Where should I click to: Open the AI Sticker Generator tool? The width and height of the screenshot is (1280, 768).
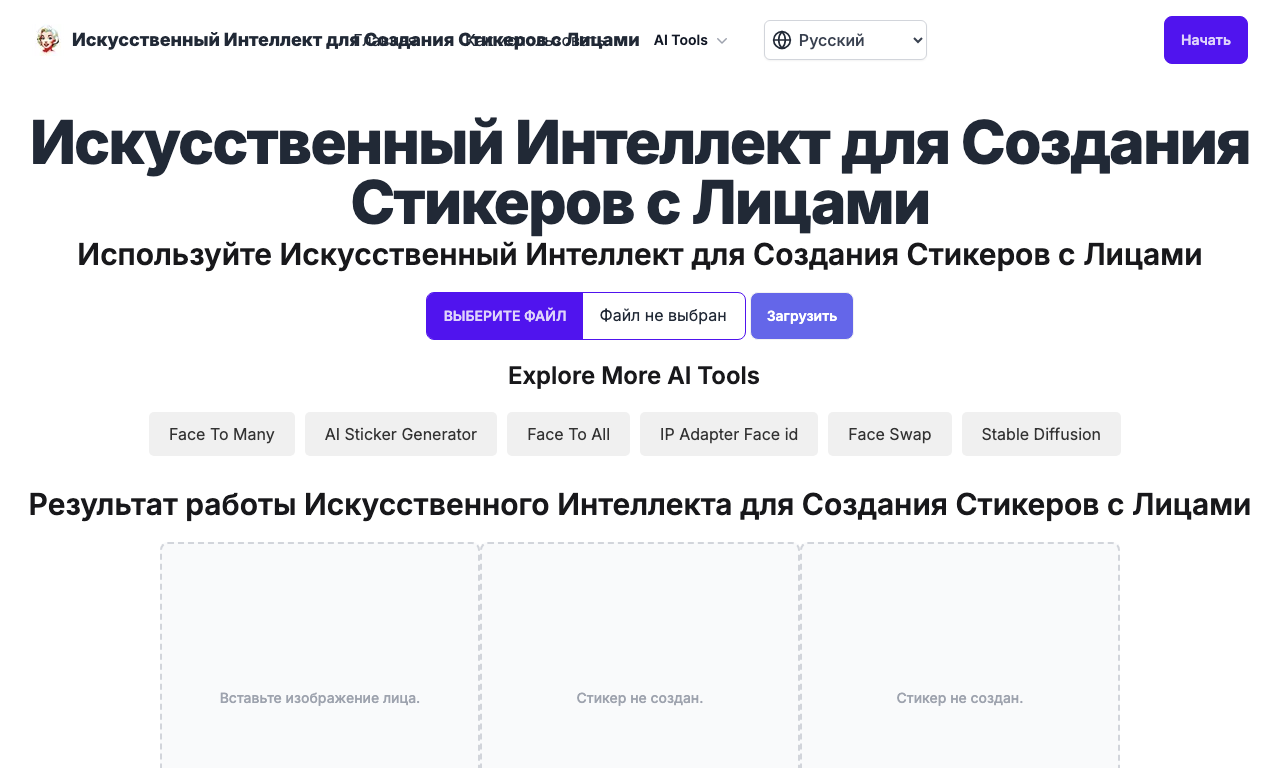[x=401, y=434]
